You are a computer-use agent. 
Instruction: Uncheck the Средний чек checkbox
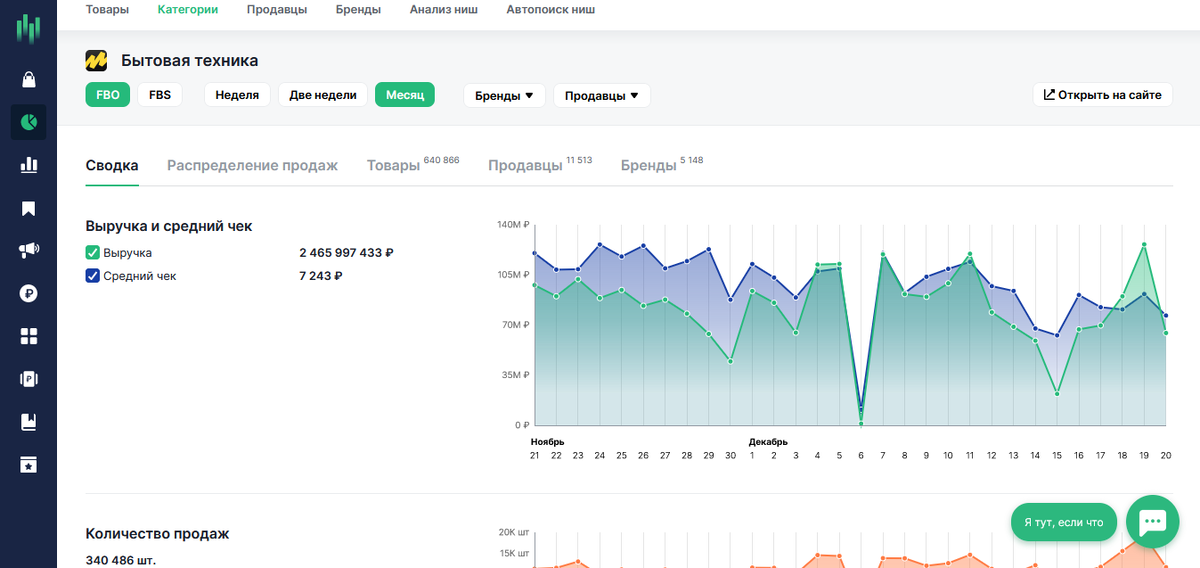tap(92, 276)
